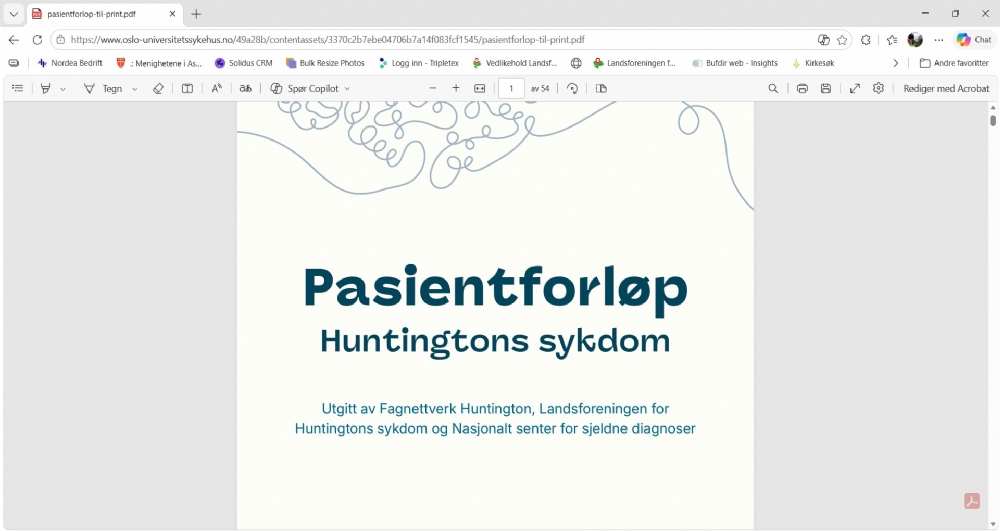Enter PDF full screen mode
The height and width of the screenshot is (531, 1000).
point(855,89)
